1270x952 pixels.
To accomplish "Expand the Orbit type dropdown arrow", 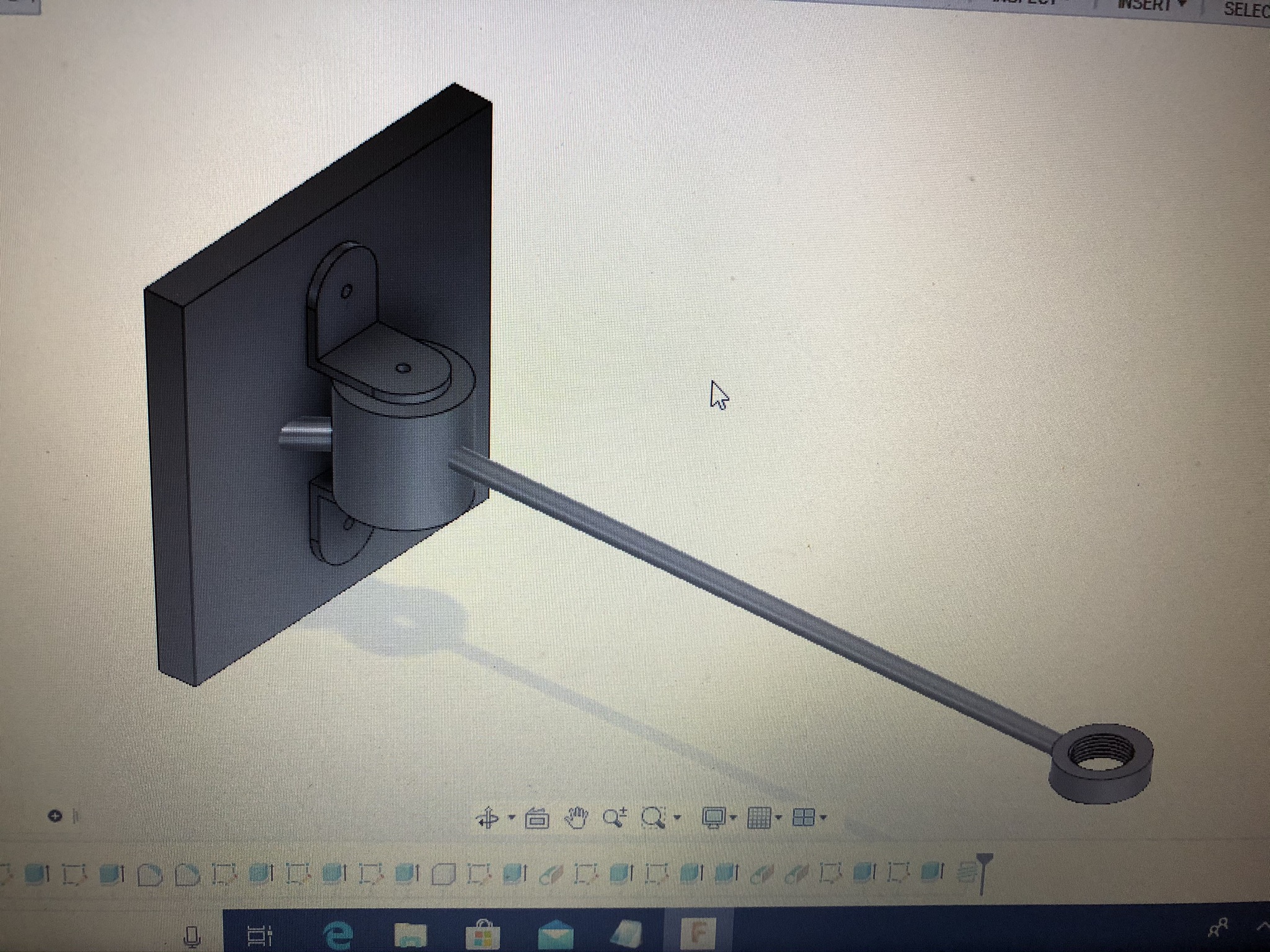I will [x=512, y=818].
